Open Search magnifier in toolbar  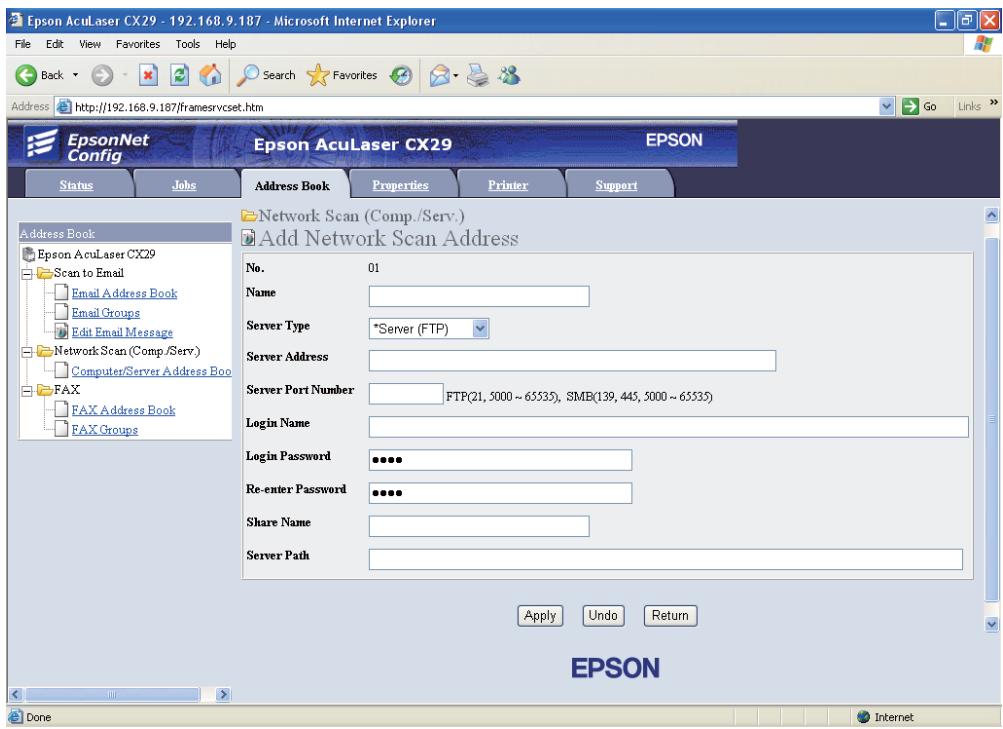266,75
